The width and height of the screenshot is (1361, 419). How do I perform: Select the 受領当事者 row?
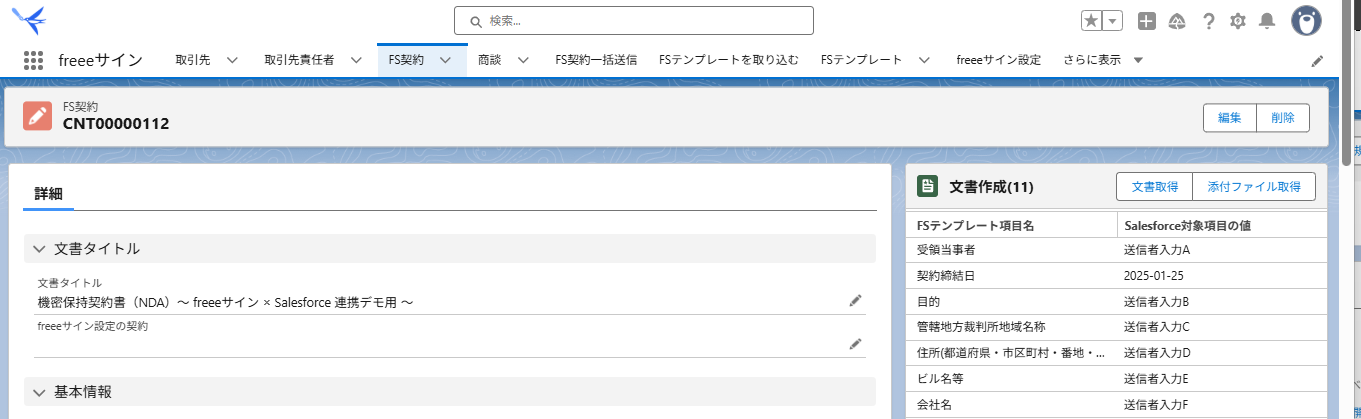(x=1117, y=250)
